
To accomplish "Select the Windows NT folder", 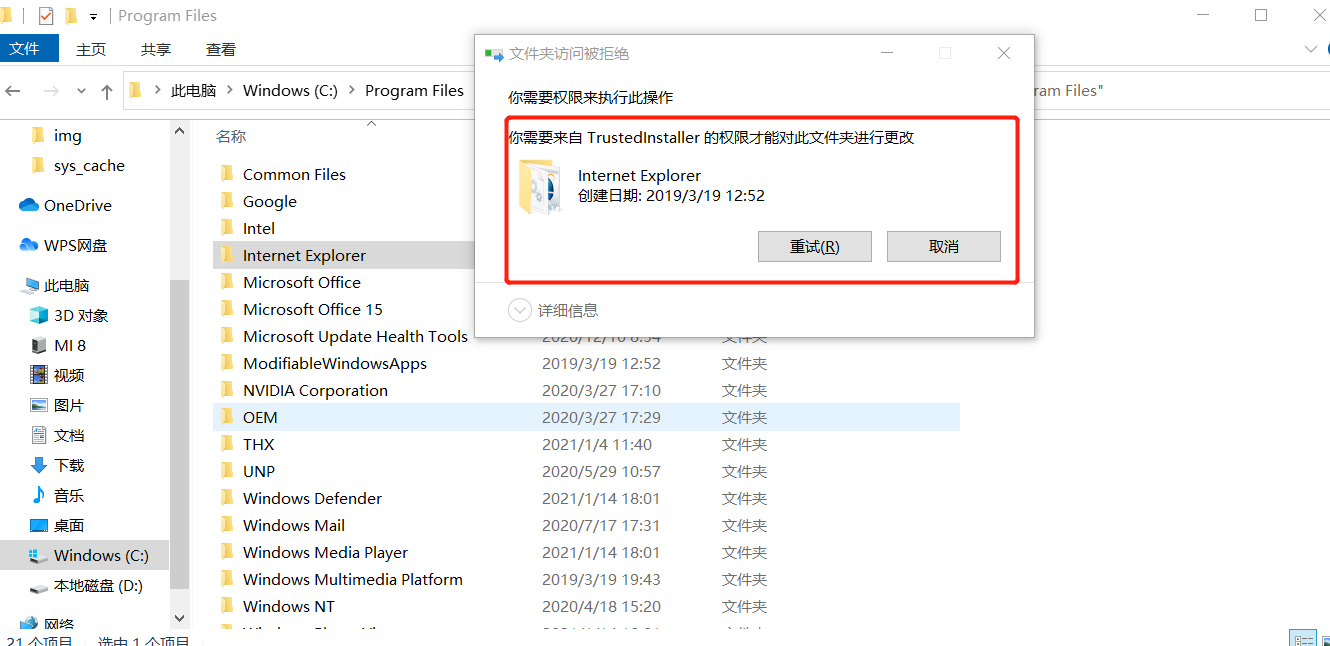I will click(289, 606).
